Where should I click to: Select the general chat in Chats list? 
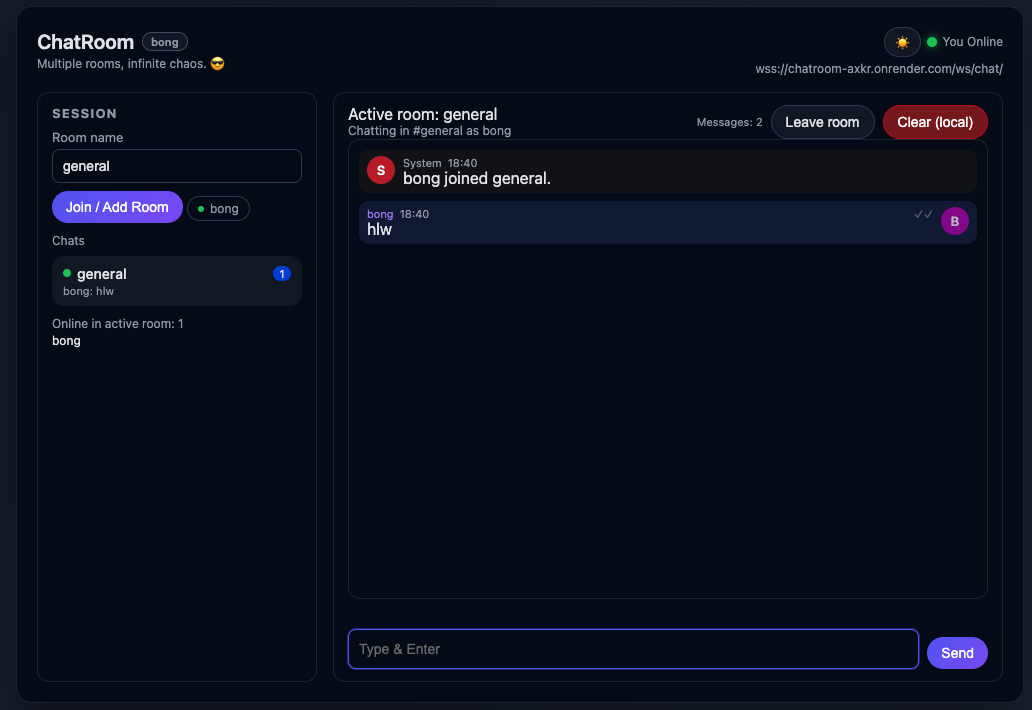point(176,281)
